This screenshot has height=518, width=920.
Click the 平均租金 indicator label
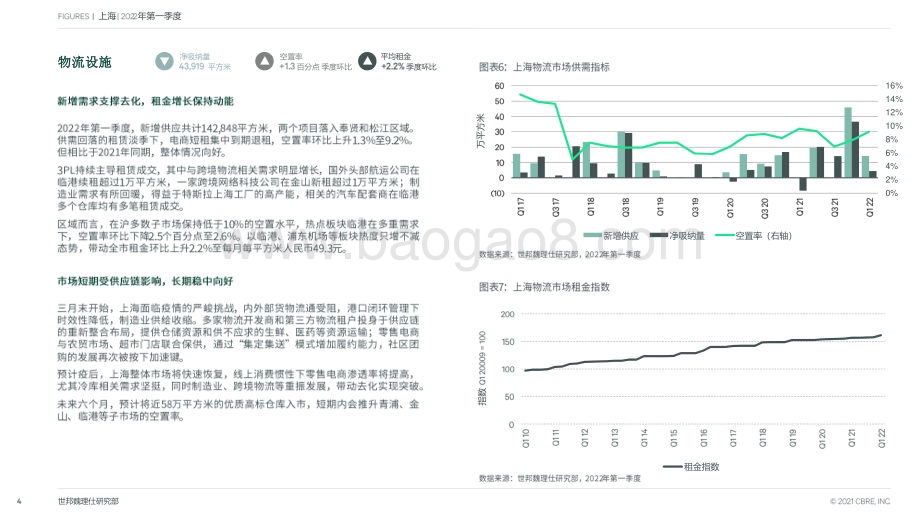pyautogui.click(x=395, y=56)
